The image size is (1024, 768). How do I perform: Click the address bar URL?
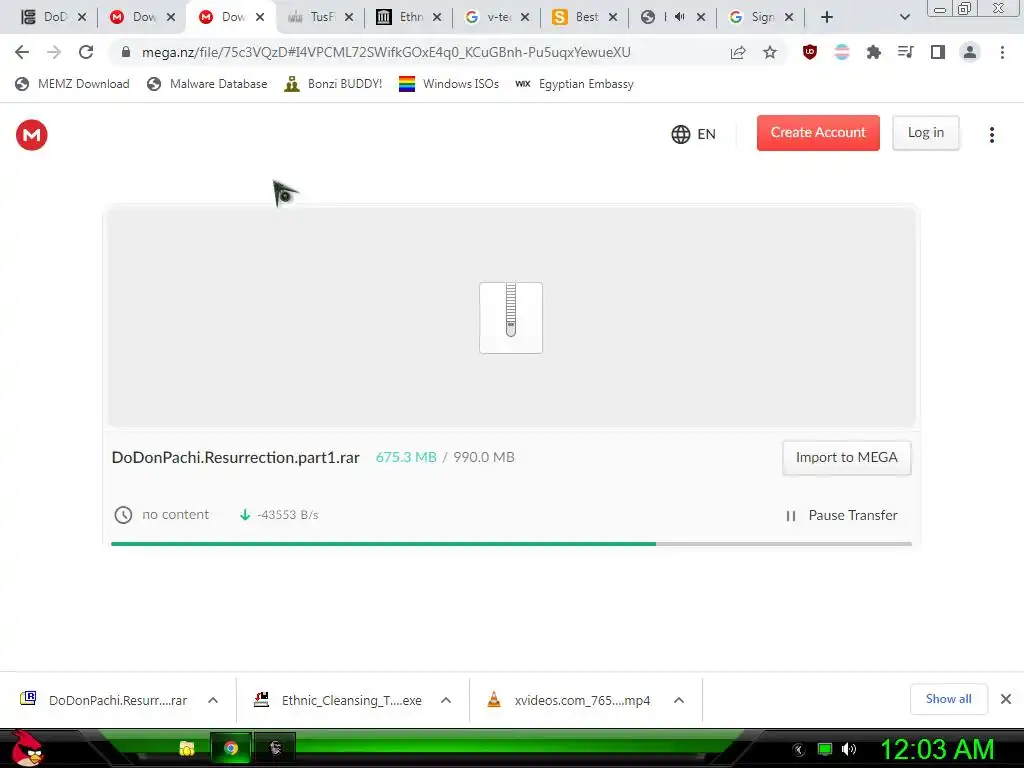(386, 52)
